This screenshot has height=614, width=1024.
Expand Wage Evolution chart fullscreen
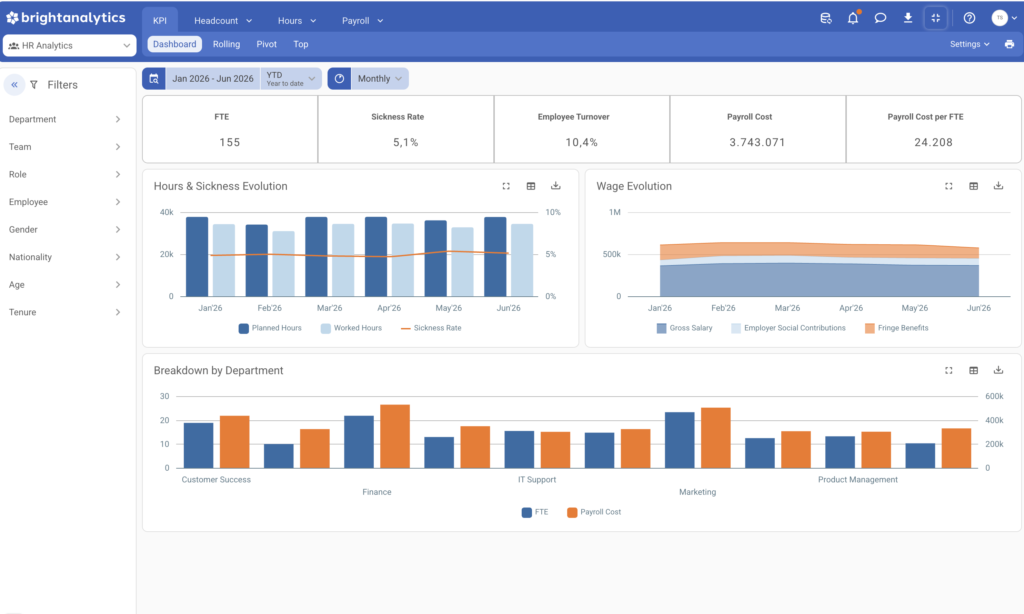(949, 186)
